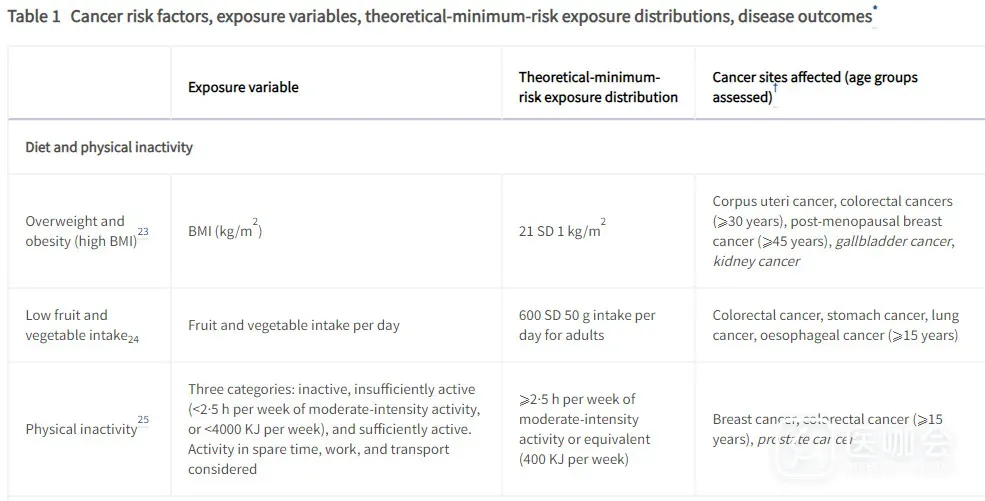Open reference 23 next to high BMI
This screenshot has height=501, width=985.
click(143, 232)
